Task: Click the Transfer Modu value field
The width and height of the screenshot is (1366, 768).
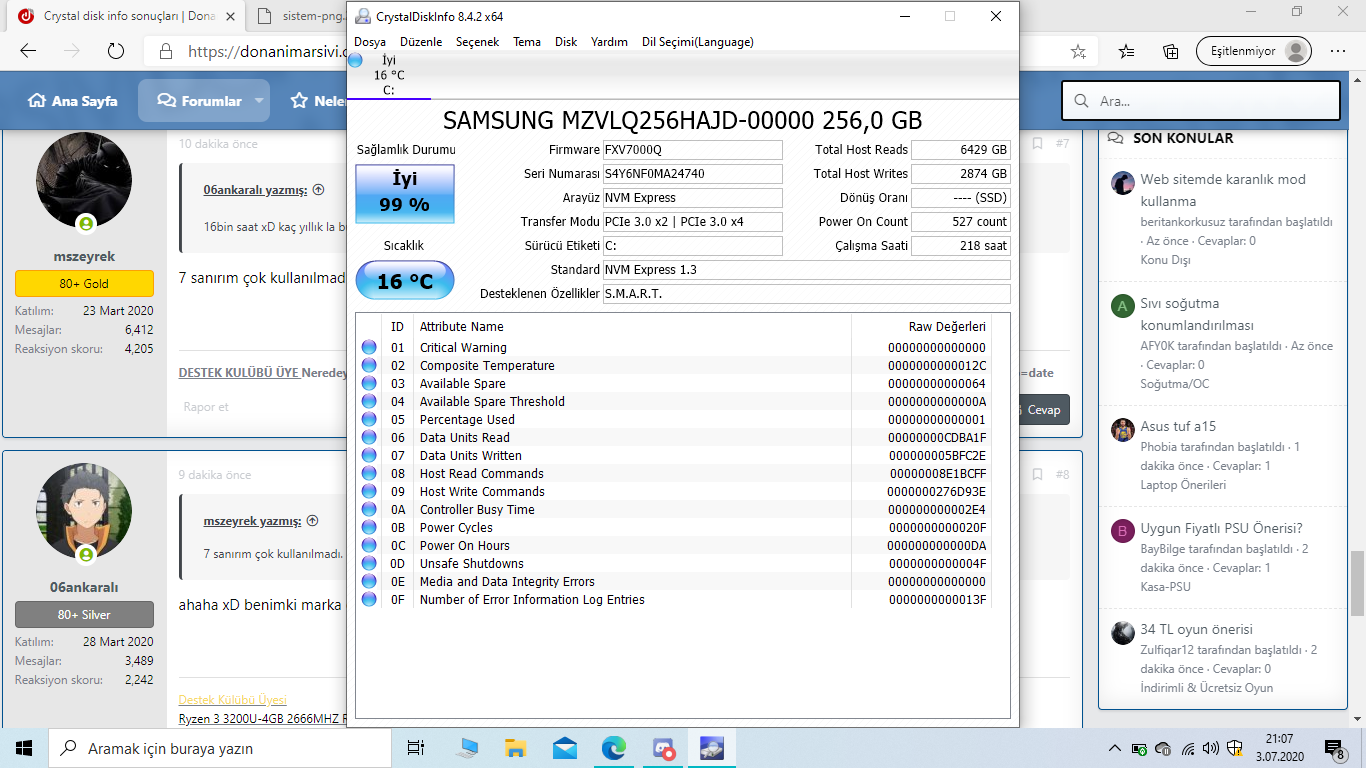Action: click(x=692, y=222)
